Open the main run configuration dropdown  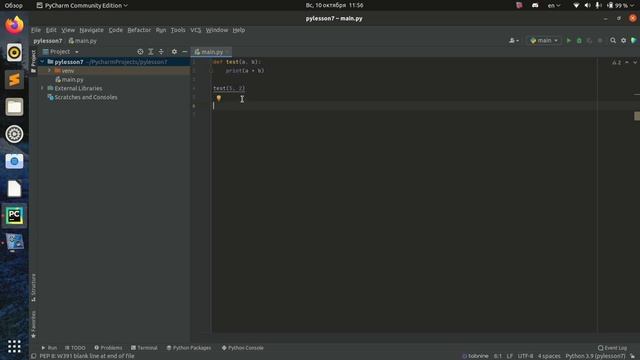544,40
